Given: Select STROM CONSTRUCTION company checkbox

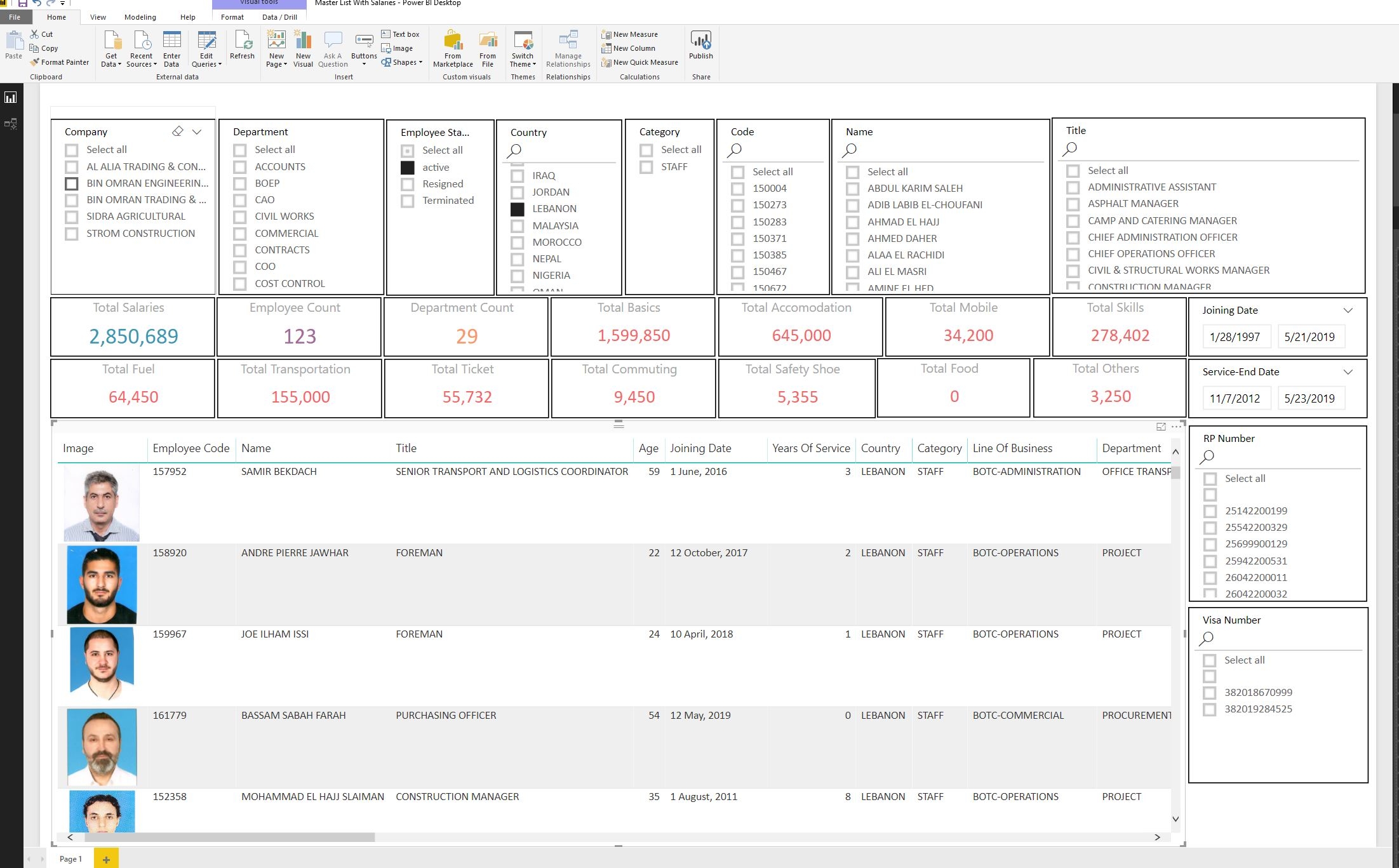Looking at the screenshot, I should click(x=72, y=234).
